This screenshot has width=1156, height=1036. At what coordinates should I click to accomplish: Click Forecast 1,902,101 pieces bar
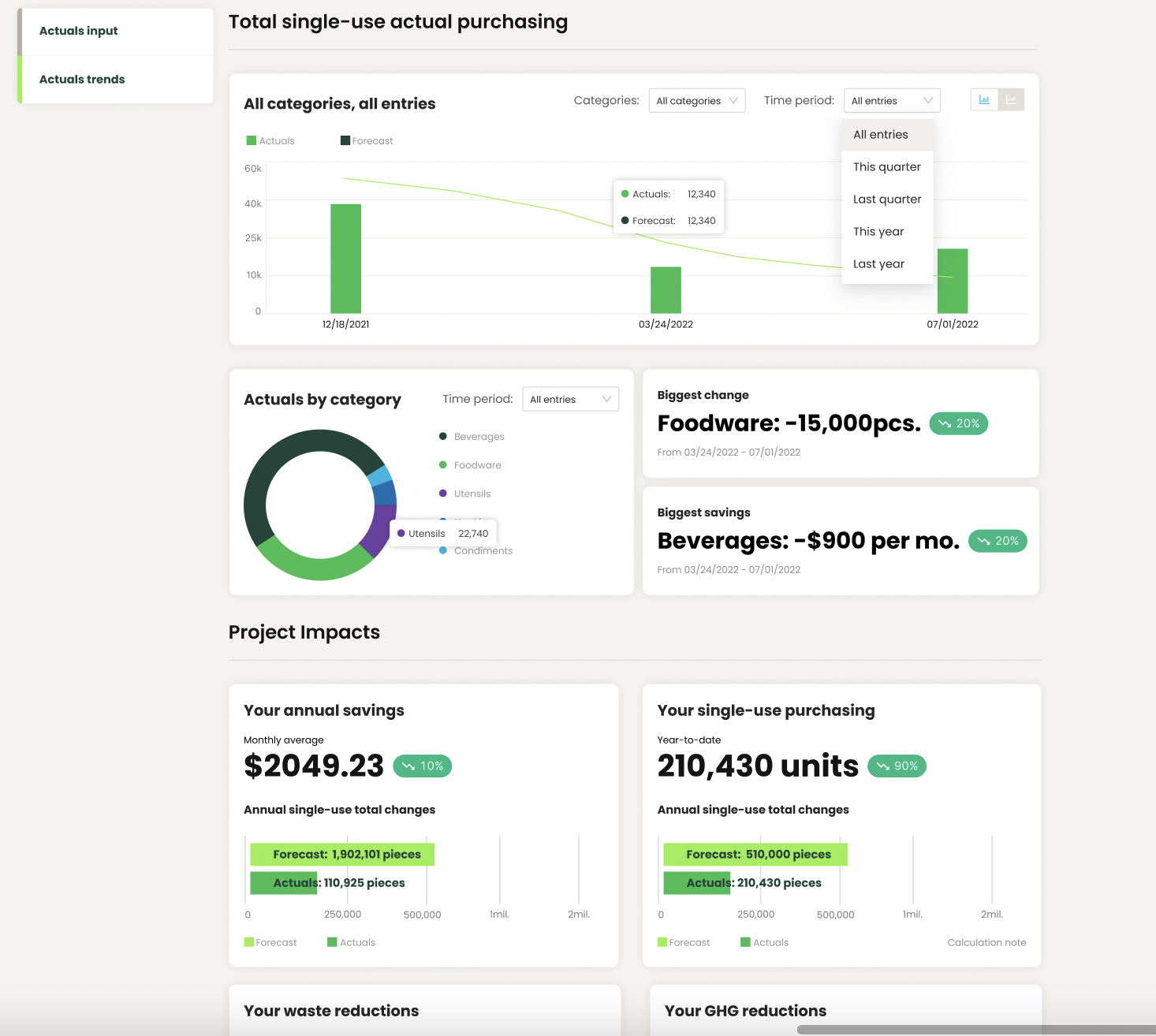tap(342, 855)
